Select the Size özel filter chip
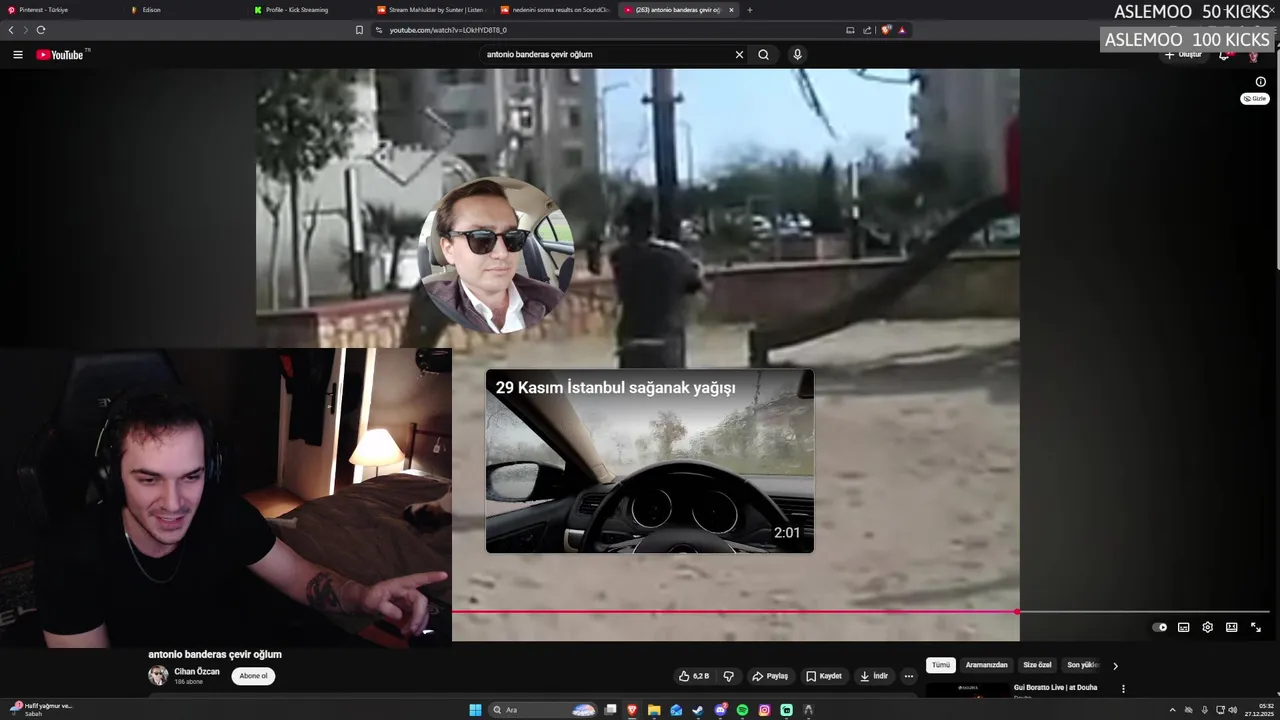Screen dimensions: 1280x720 [1037, 665]
